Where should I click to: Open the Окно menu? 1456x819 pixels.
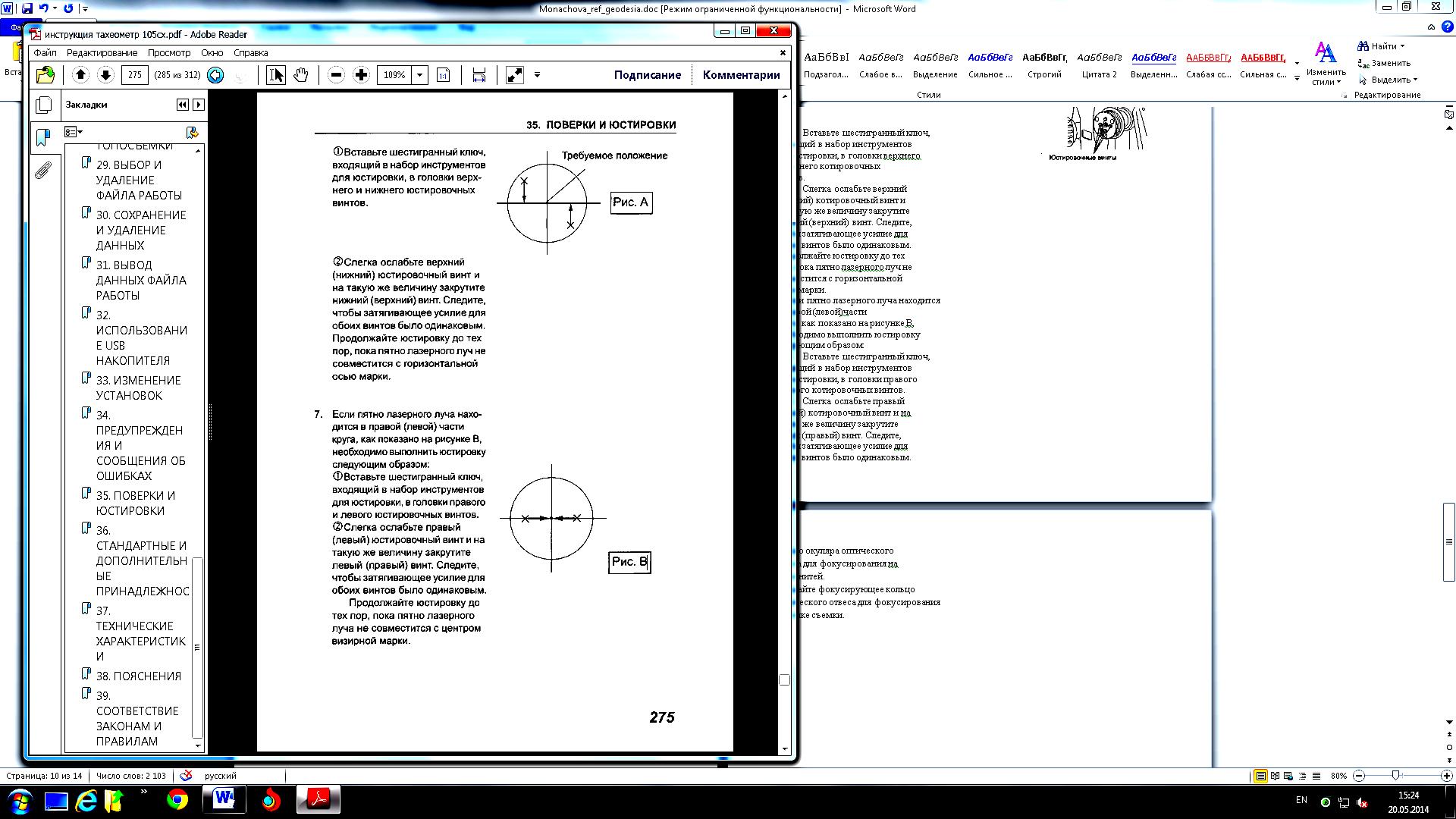coord(212,52)
